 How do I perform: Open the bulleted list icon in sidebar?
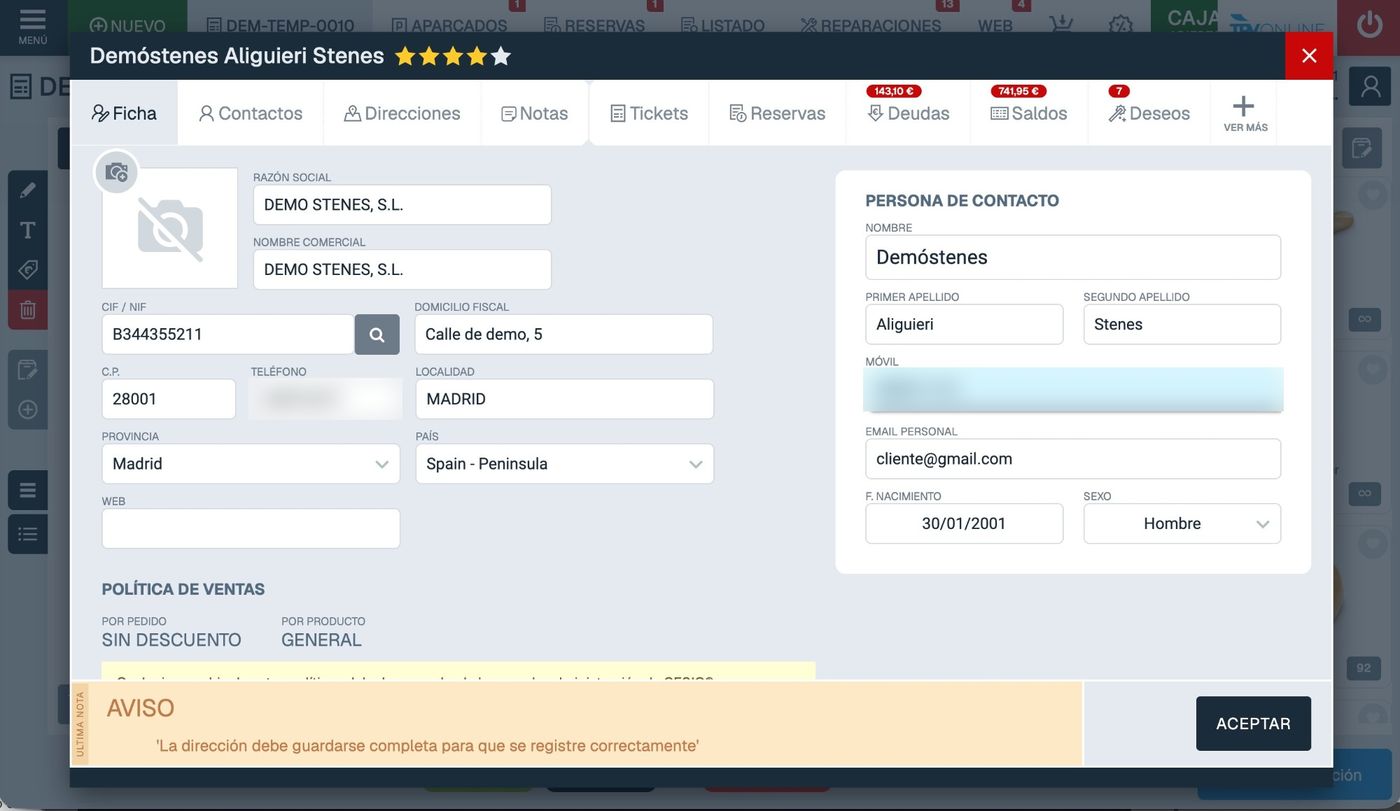[28, 534]
